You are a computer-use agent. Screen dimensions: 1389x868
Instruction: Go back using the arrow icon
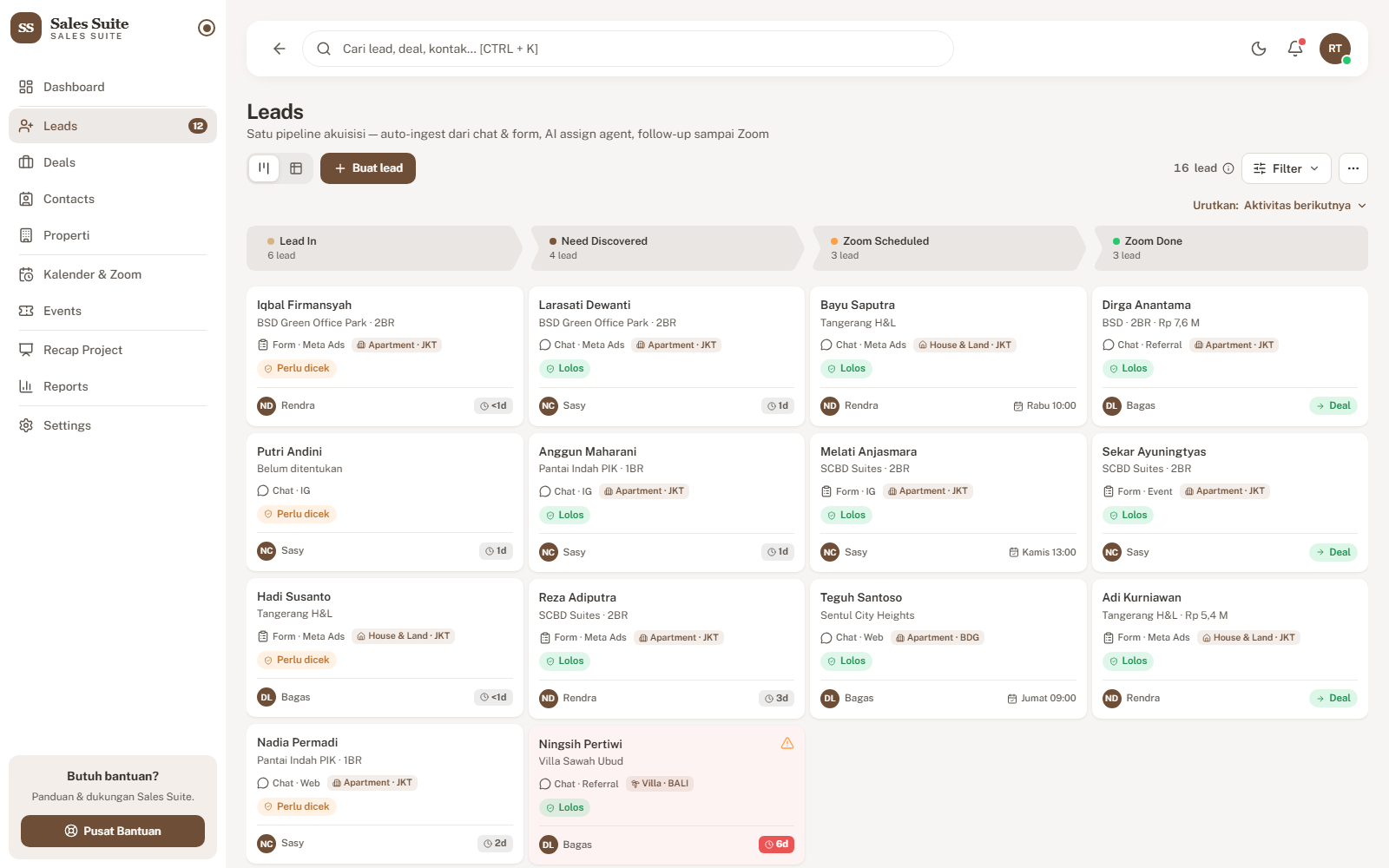(280, 49)
